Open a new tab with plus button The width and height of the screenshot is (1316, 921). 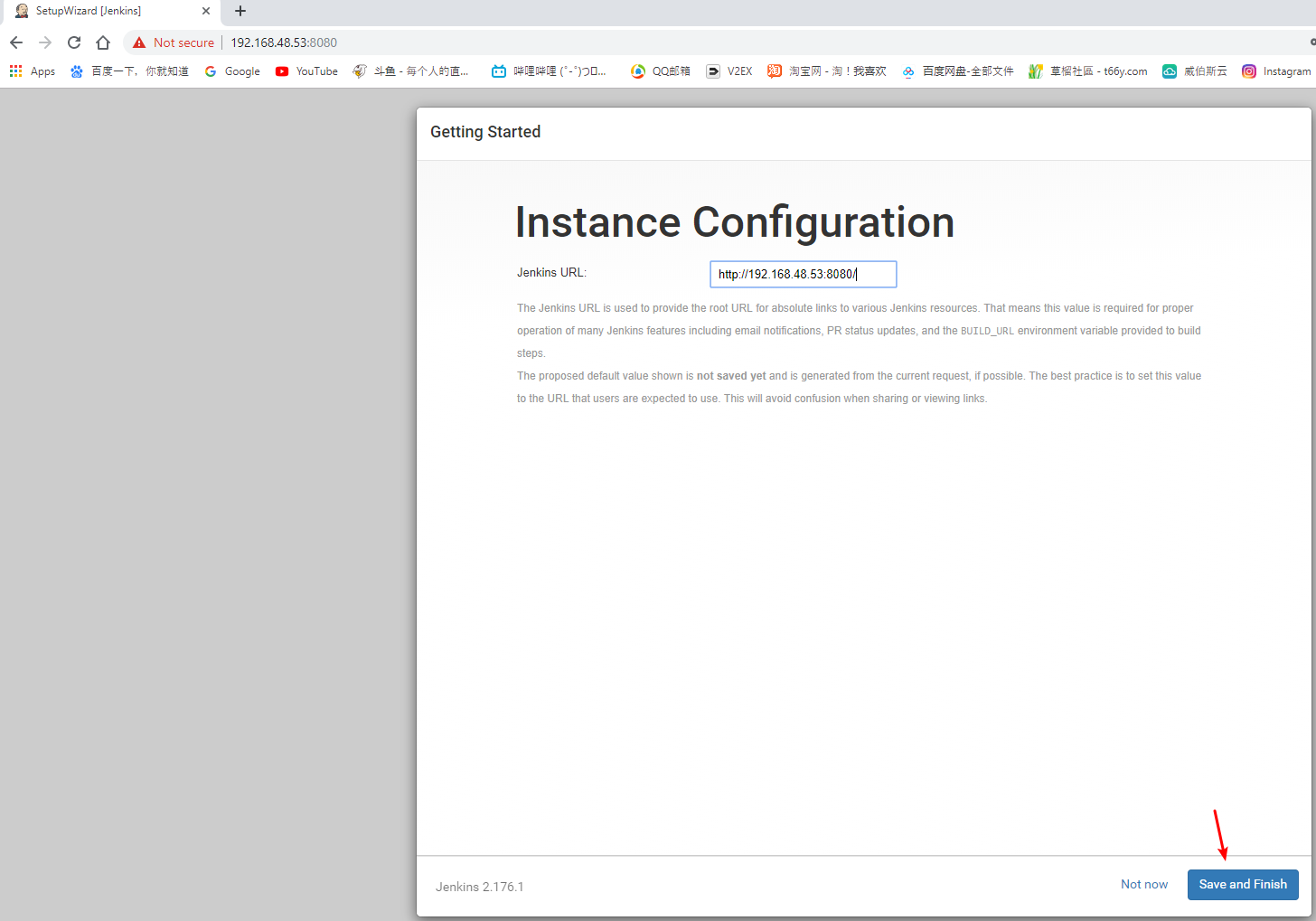240,11
